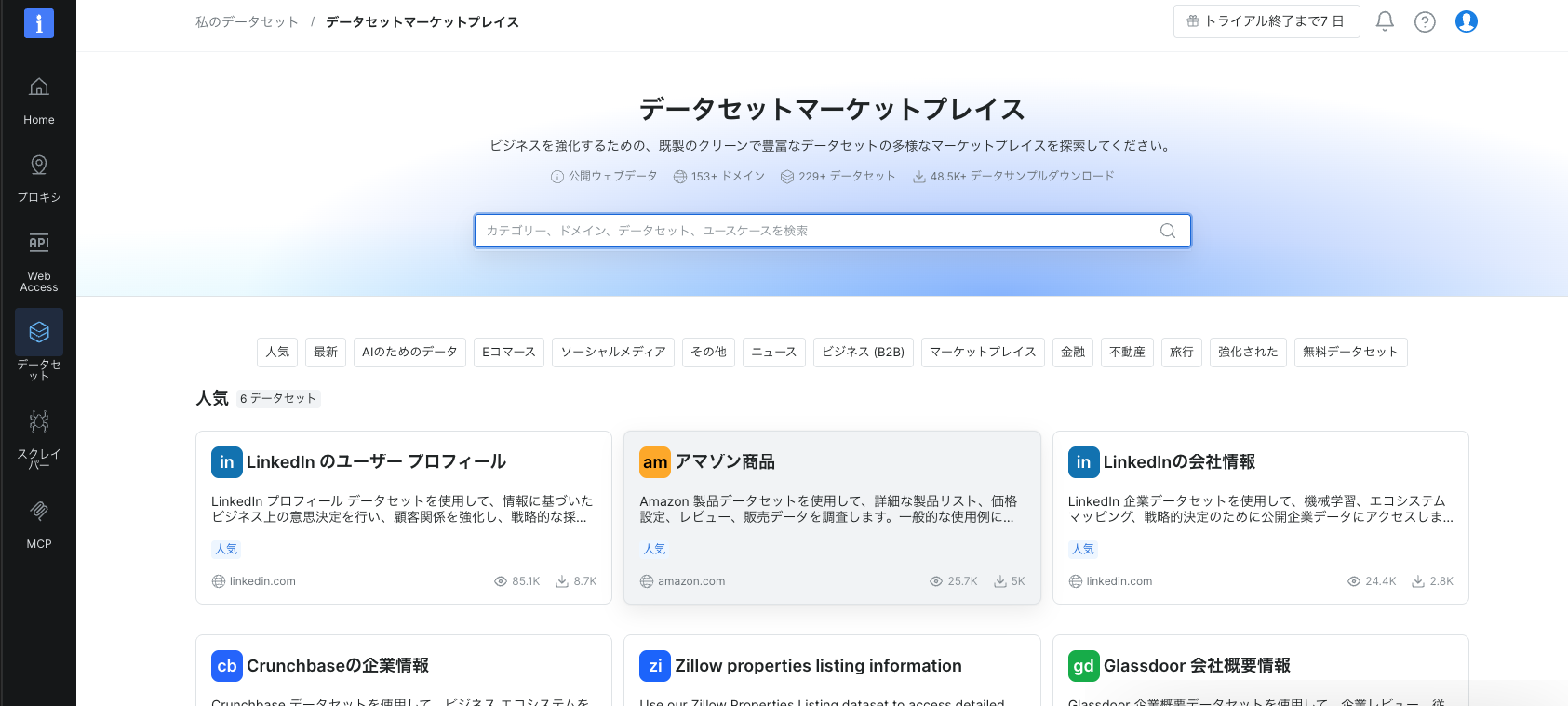Viewport: 1568px width, 706px height.
Task: Focus the dataset search field
Action: pos(832,231)
